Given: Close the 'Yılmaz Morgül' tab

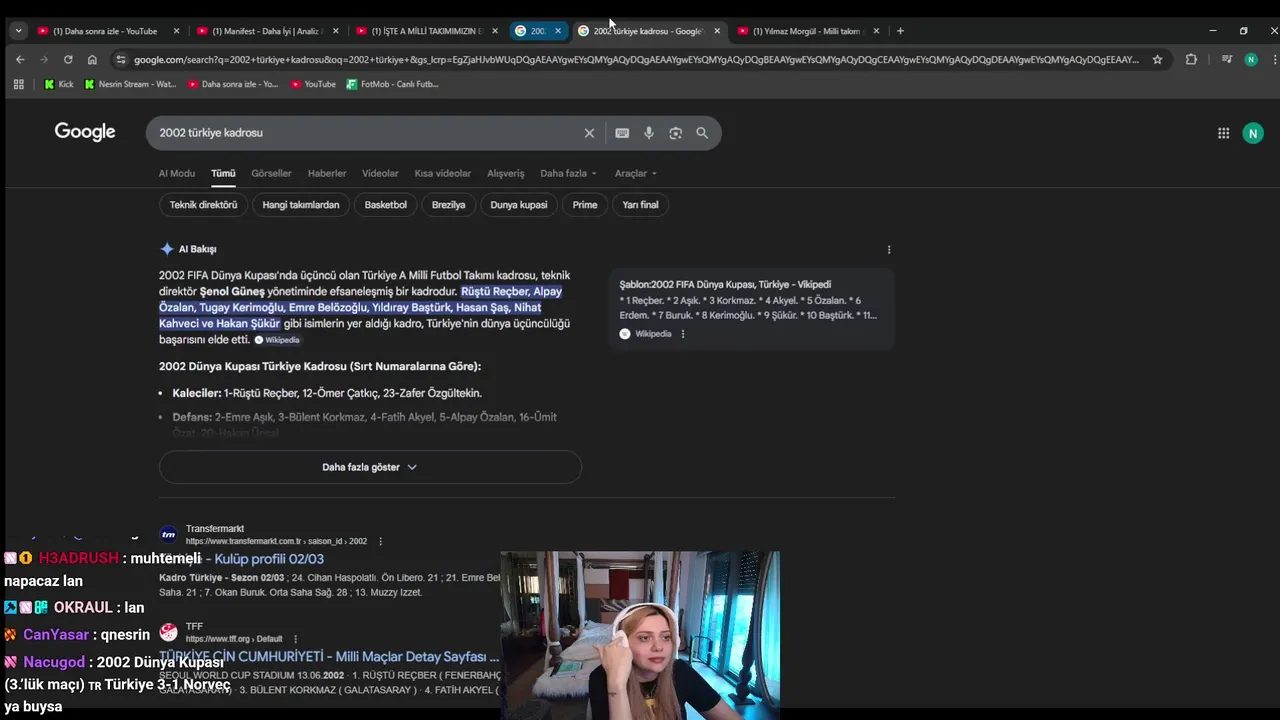Looking at the screenshot, I should [876, 31].
